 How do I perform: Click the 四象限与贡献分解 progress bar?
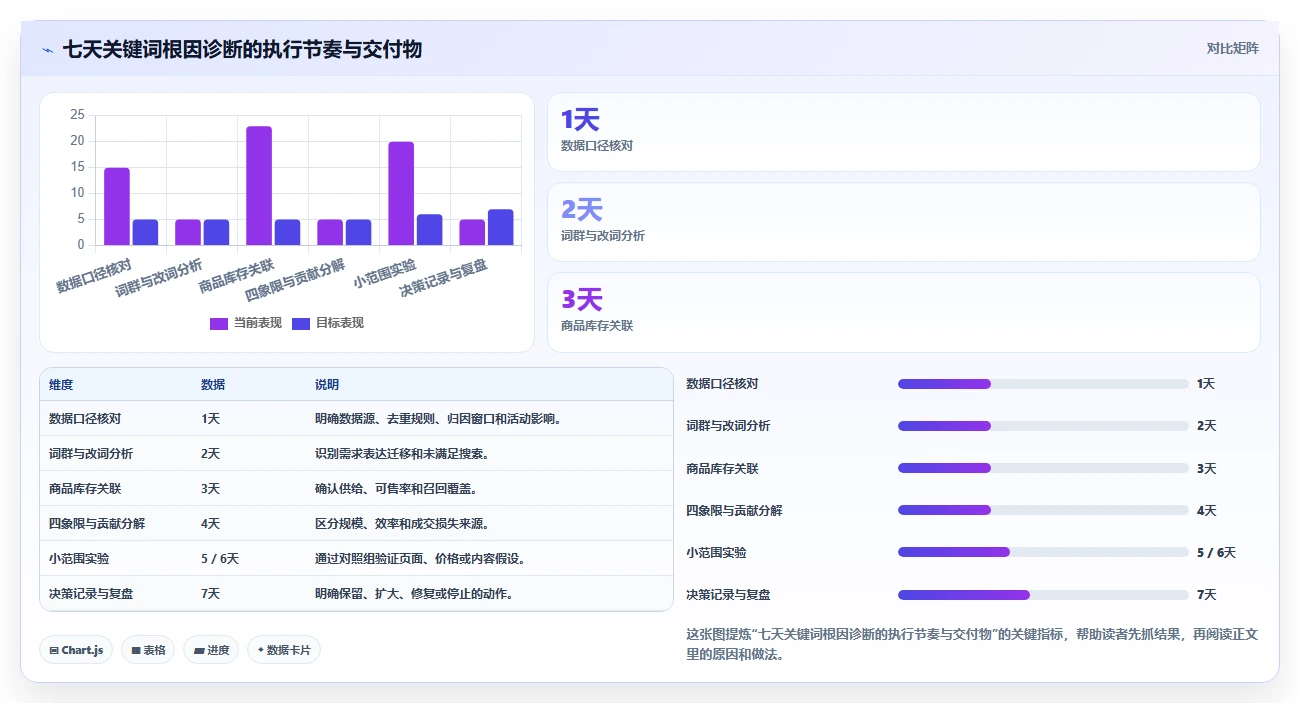point(1043,510)
